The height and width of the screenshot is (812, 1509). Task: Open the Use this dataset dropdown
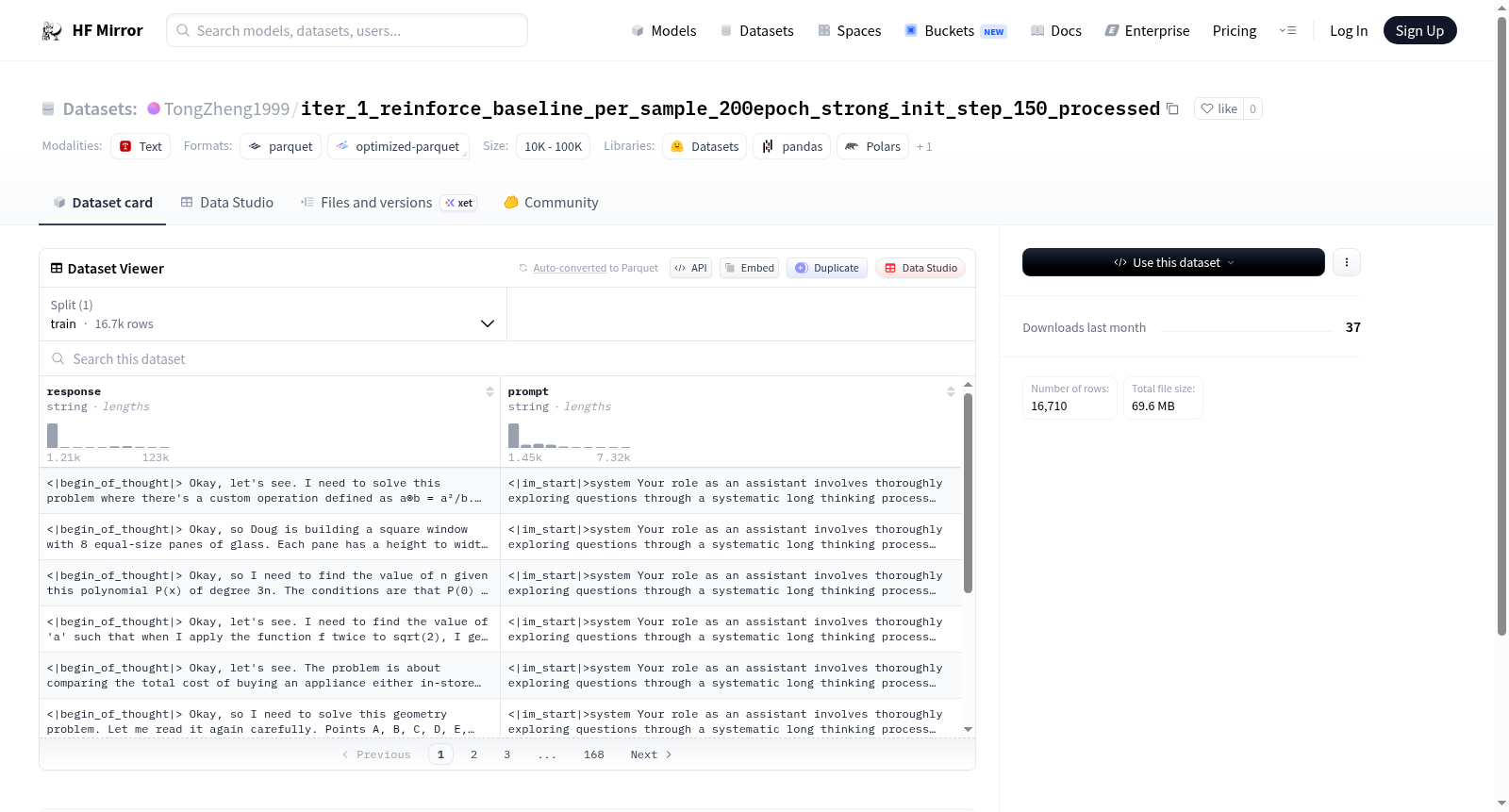click(x=1173, y=262)
